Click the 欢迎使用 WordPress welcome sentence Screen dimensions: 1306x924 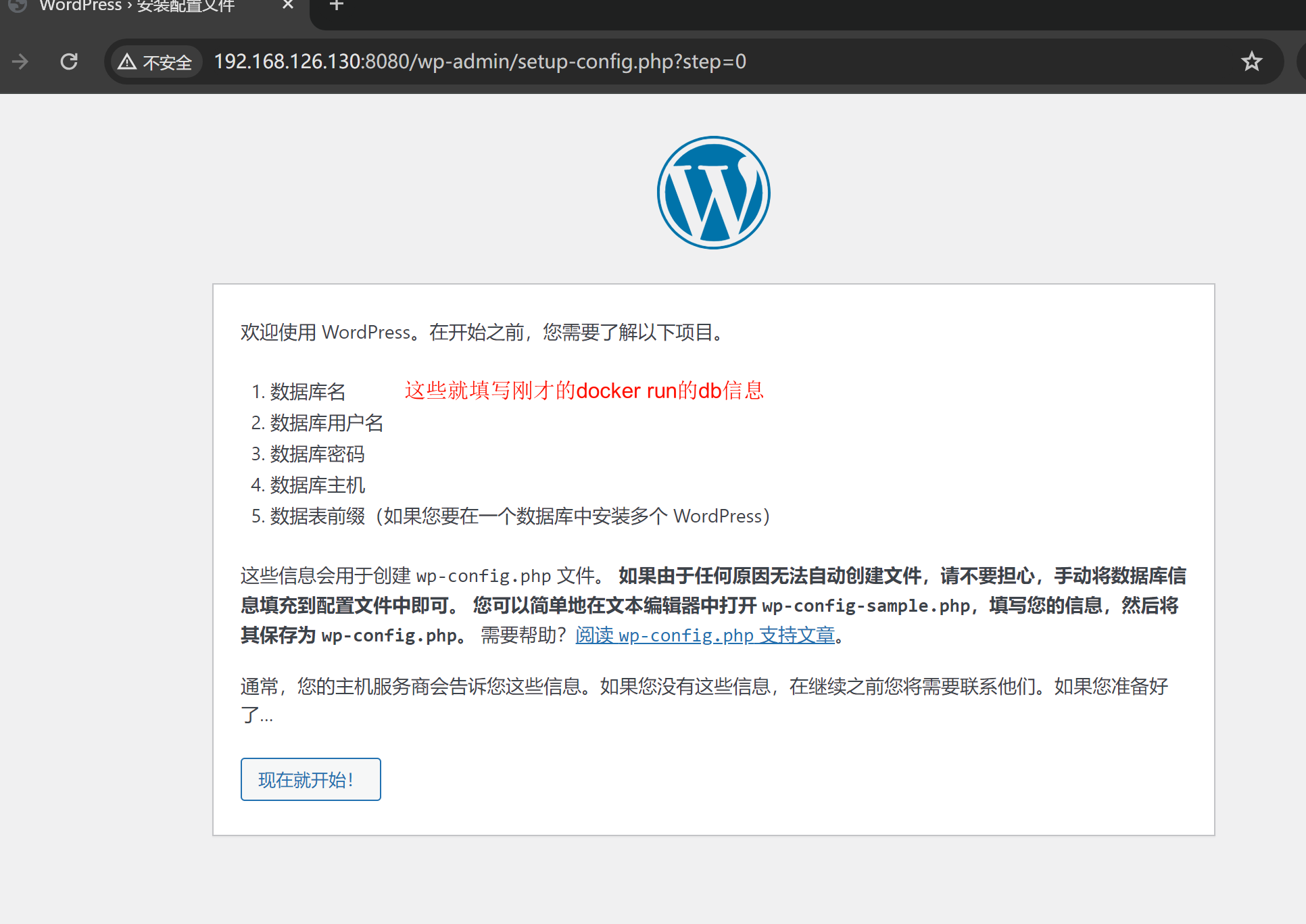tap(483, 333)
